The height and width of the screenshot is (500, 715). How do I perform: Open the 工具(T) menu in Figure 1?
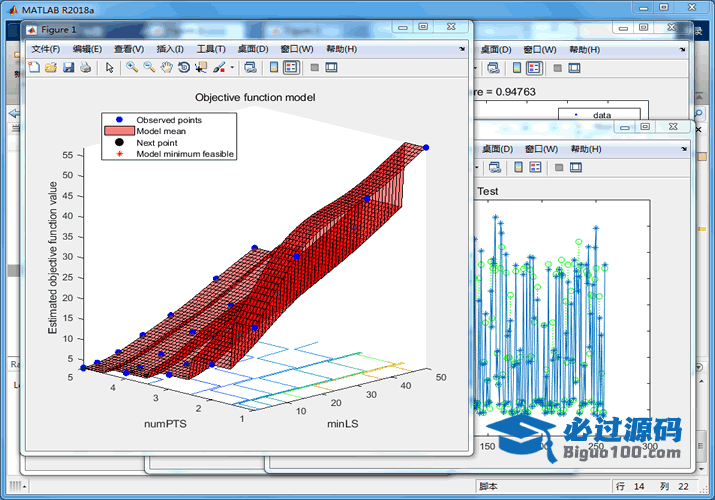coord(211,49)
